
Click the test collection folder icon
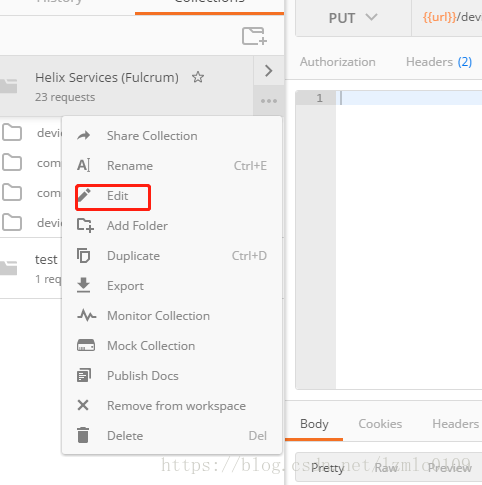point(8,268)
